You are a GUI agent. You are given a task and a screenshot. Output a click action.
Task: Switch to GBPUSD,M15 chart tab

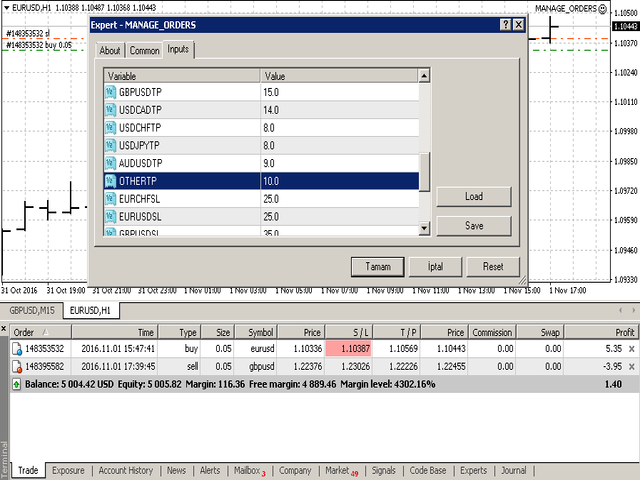[x=32, y=311]
